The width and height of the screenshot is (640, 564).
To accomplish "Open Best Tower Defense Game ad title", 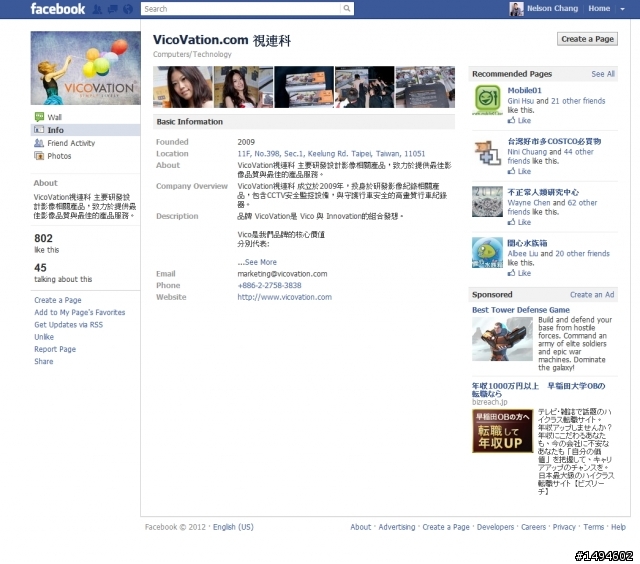I will click(521, 310).
